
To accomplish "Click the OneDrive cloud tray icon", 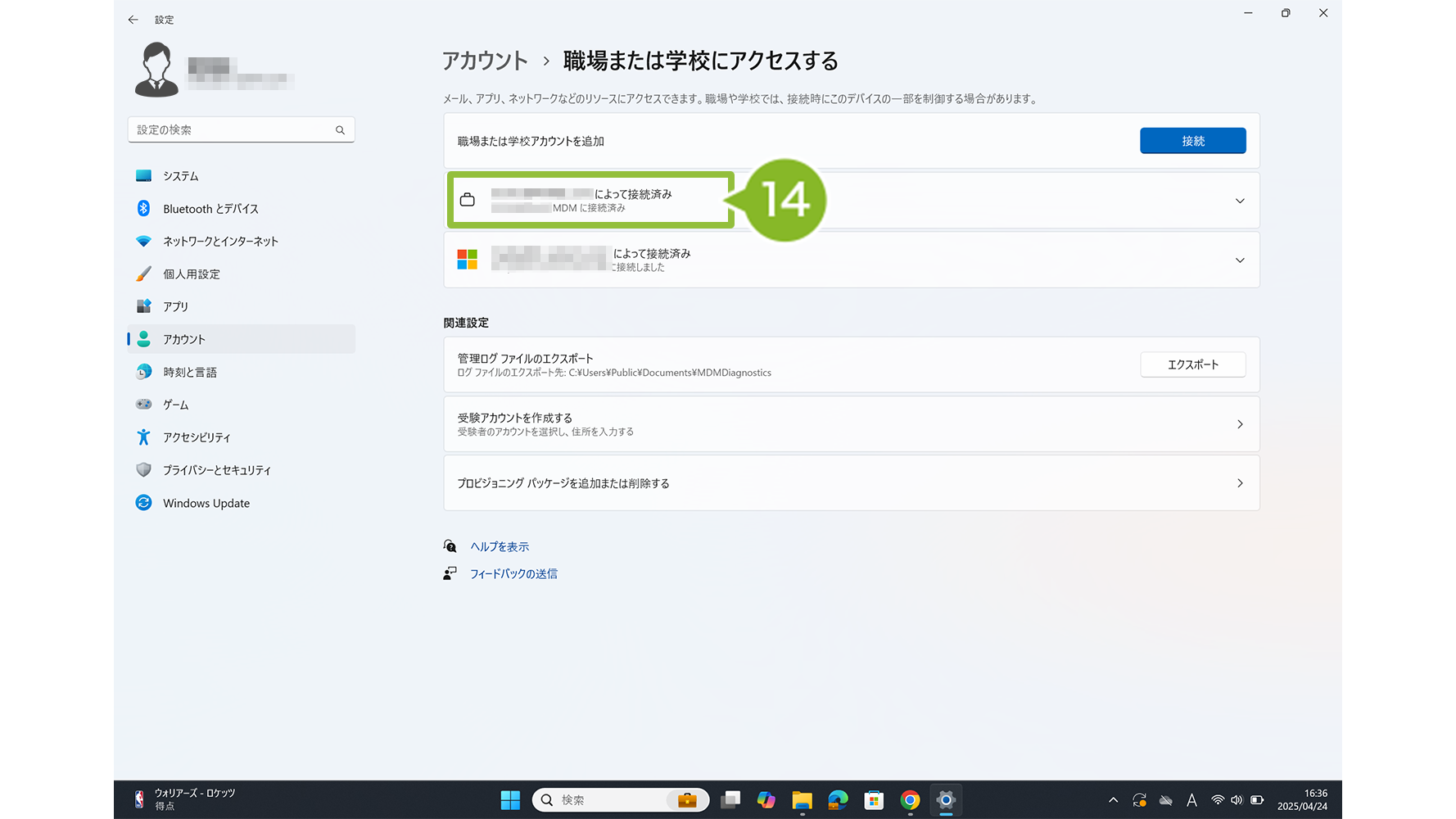I will [x=1165, y=800].
